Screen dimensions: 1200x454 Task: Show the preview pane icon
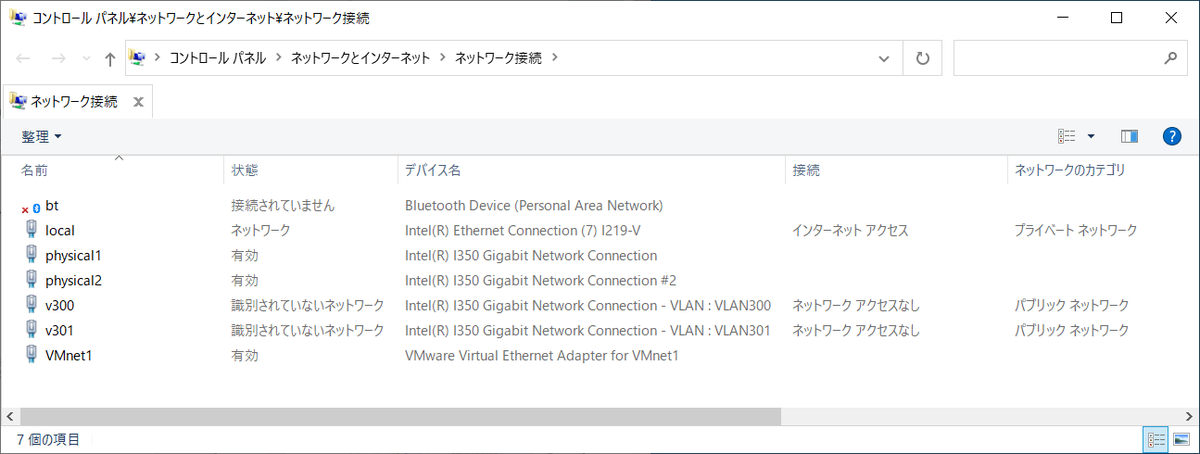tap(1130, 136)
